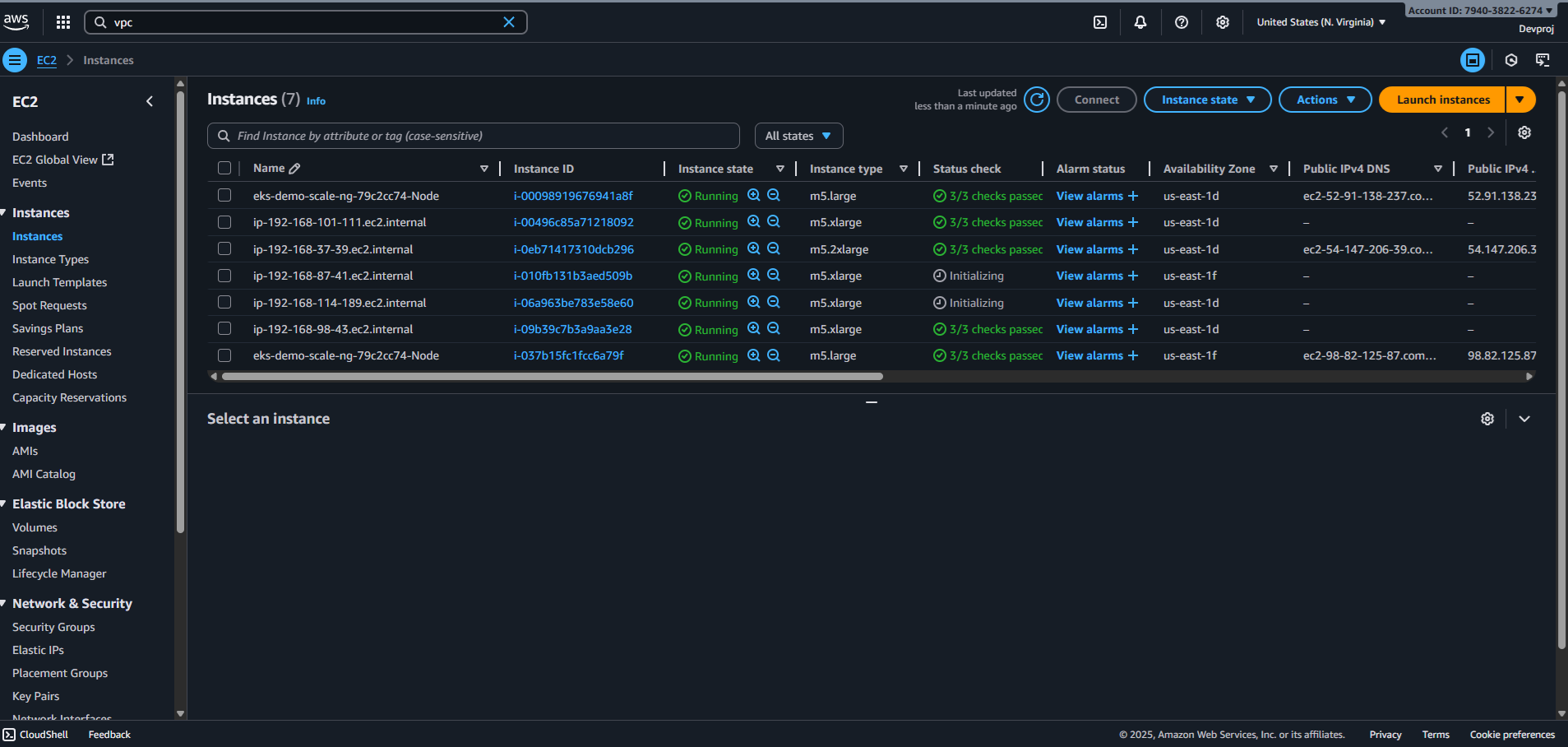Screen dimensions: 1568x747
Task: Open instance i-0eb71417310dcb296 link
Action: tap(573, 249)
